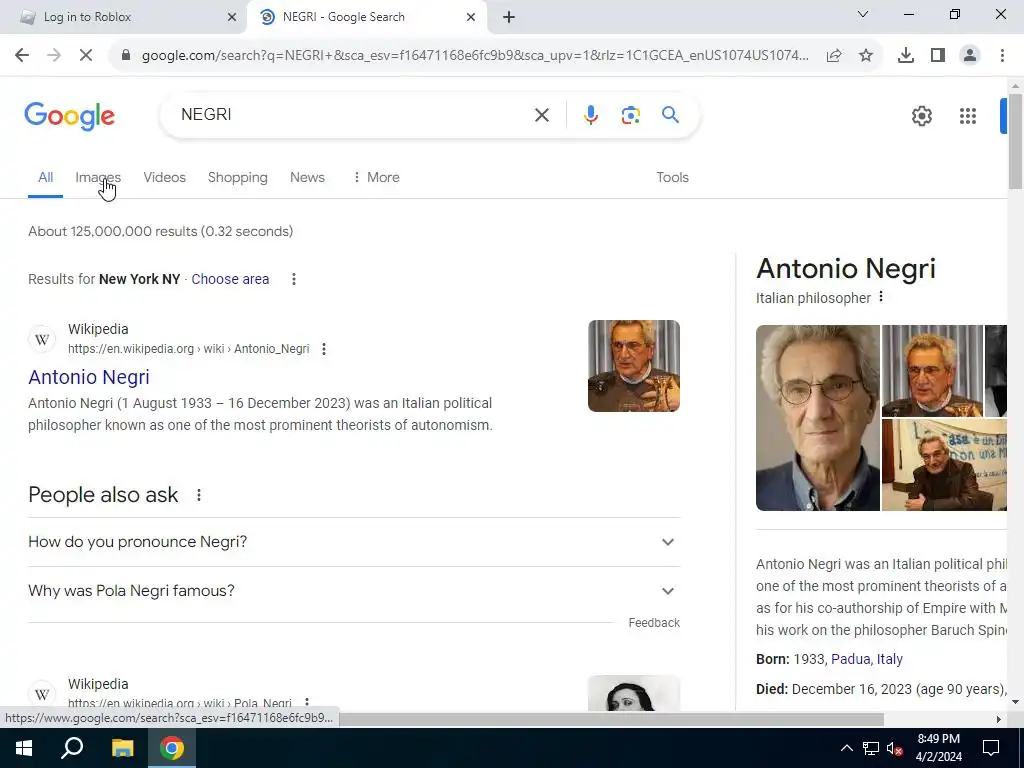The image size is (1024, 768).
Task: Open a new tab with plus
Action: (509, 17)
